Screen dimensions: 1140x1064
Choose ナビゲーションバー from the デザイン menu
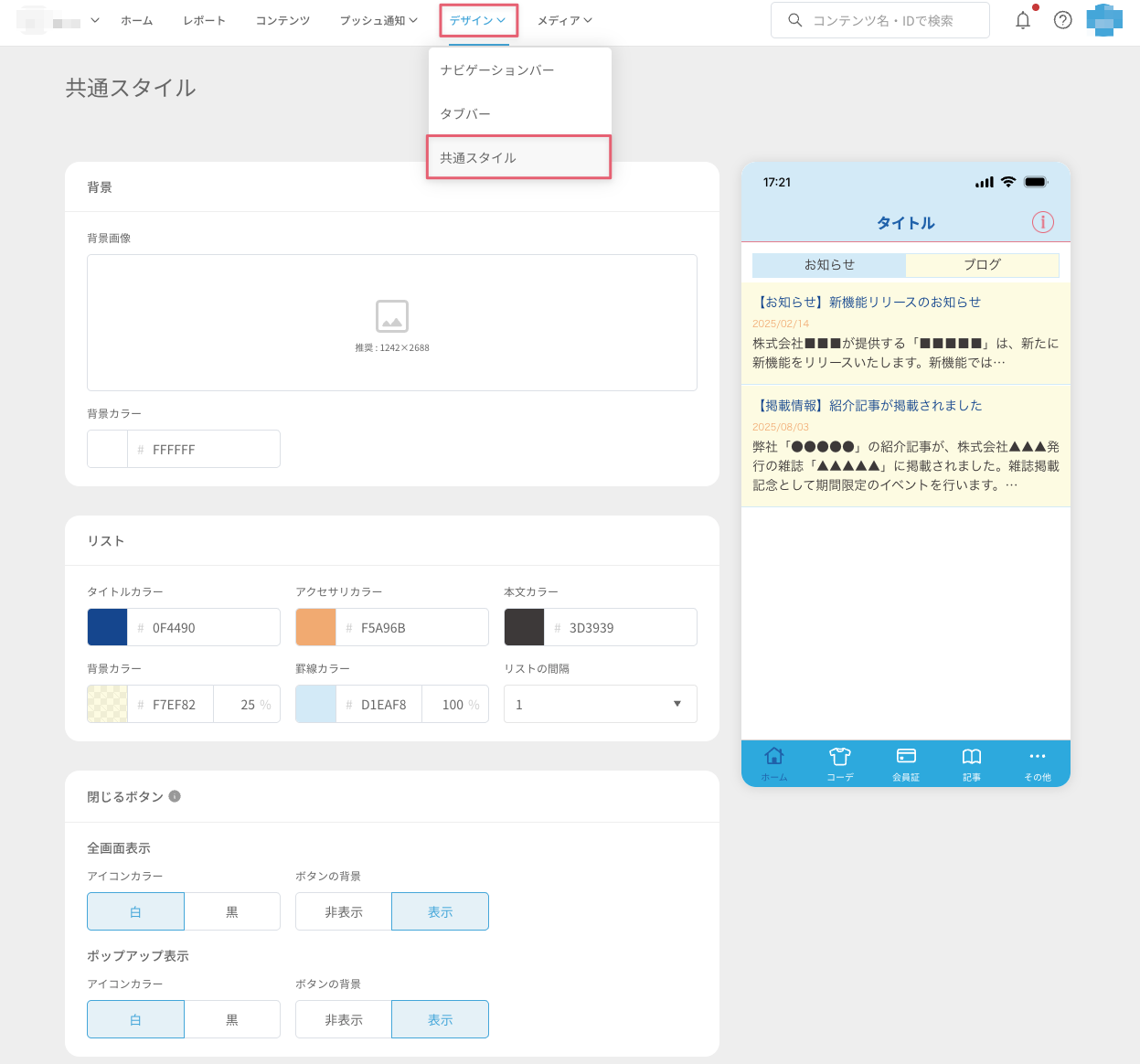520,70
